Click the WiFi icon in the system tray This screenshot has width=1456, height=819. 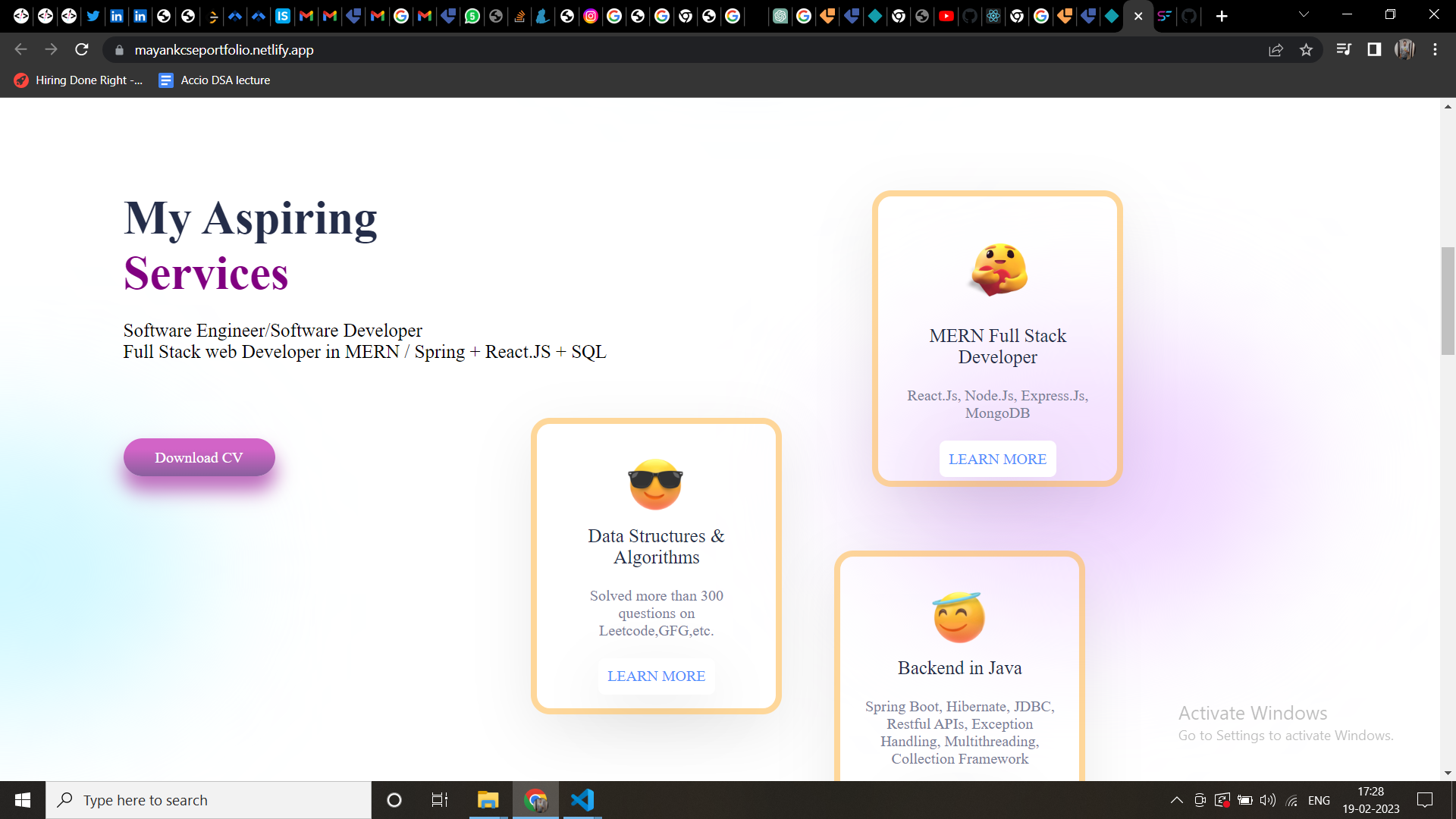click(1291, 799)
